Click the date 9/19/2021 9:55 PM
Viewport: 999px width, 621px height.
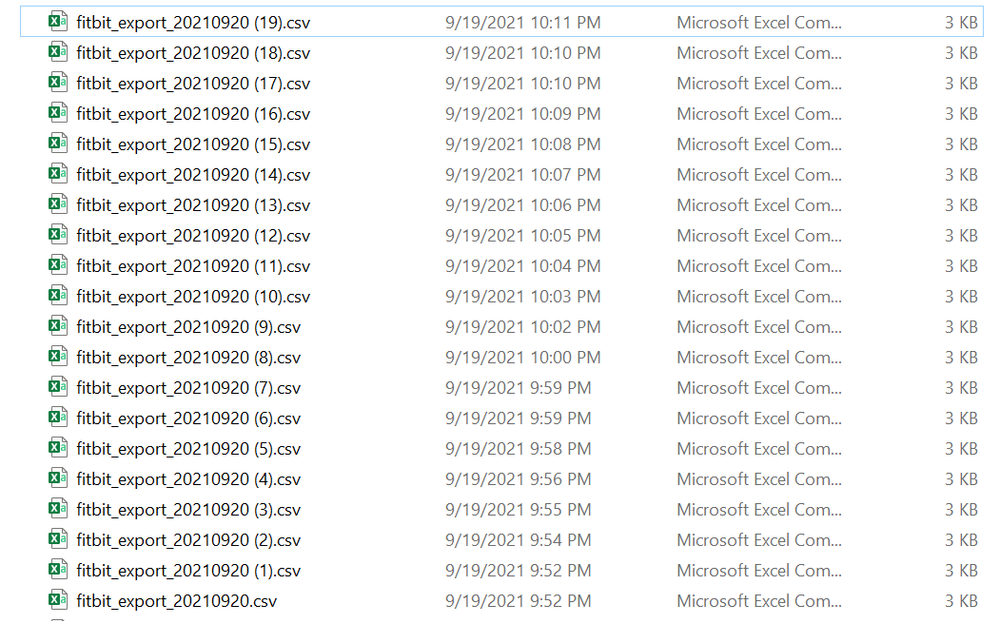[x=518, y=510]
